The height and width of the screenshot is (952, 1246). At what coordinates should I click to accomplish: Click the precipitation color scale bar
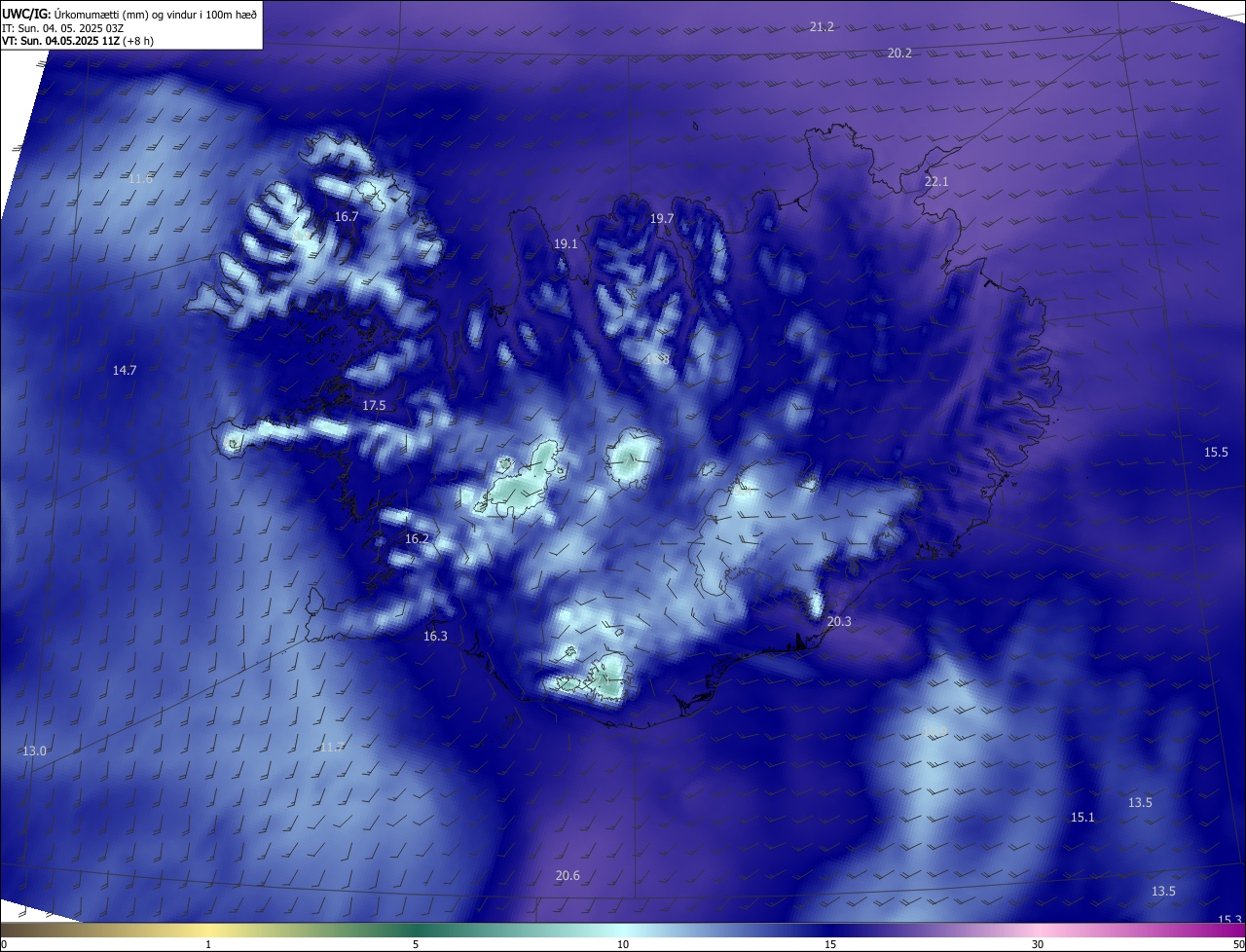coord(623,930)
